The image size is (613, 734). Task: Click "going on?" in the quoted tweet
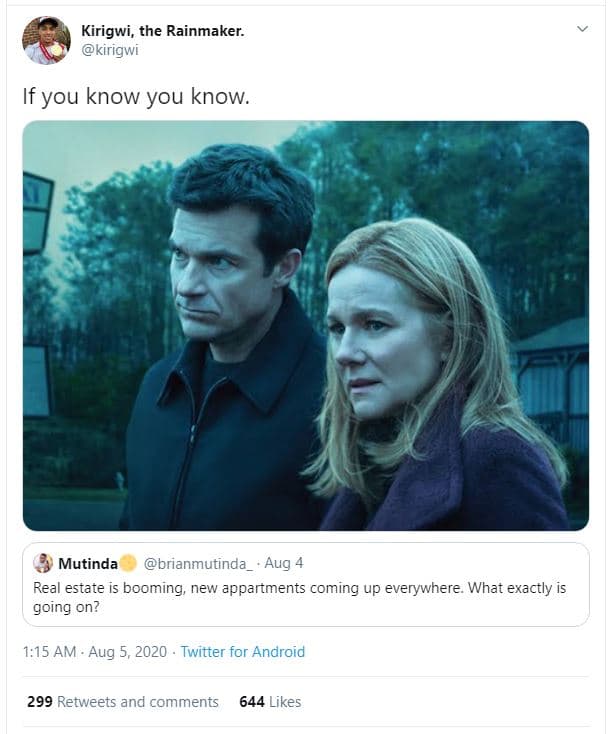point(64,607)
